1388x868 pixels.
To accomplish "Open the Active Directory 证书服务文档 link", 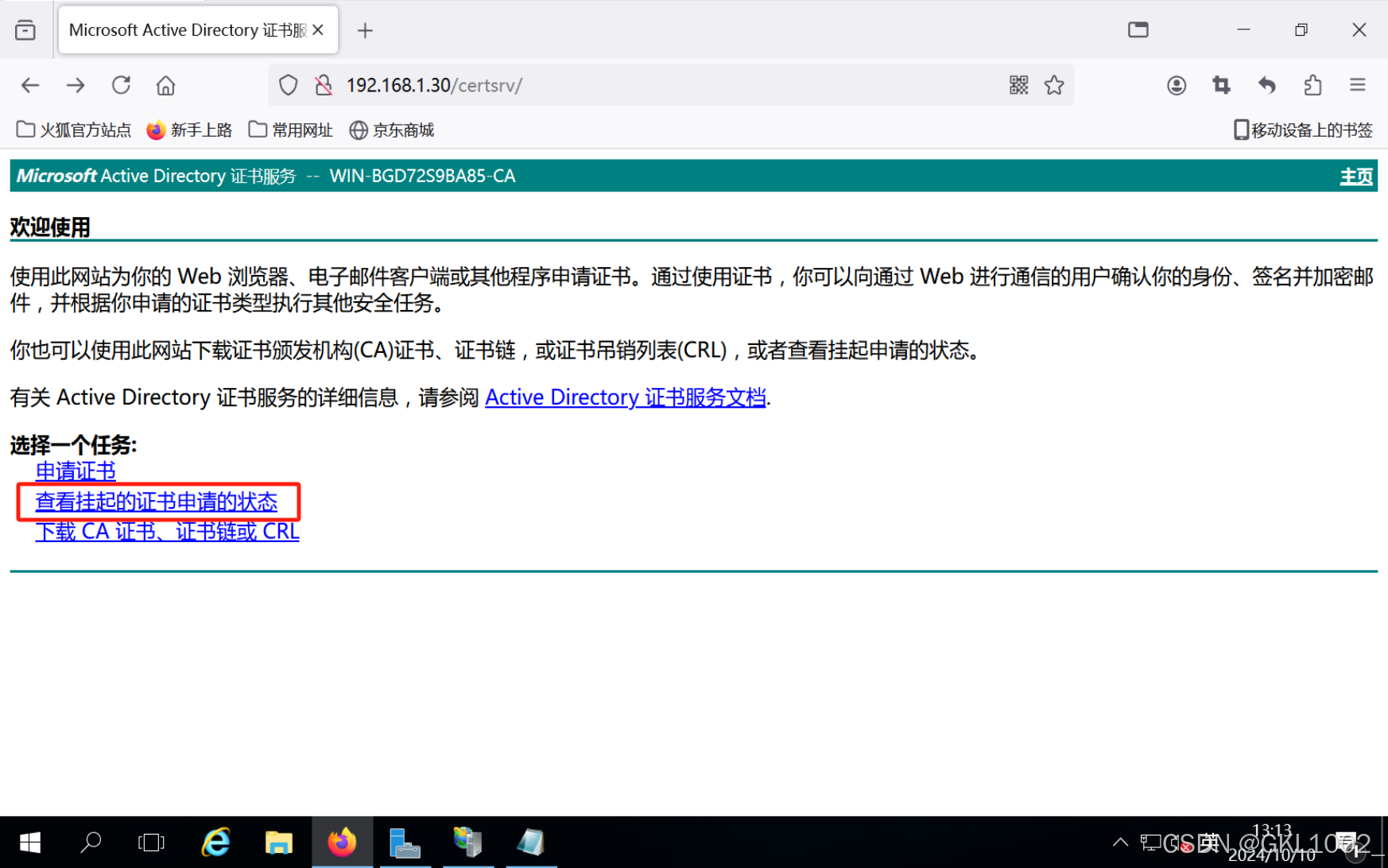I will click(626, 397).
